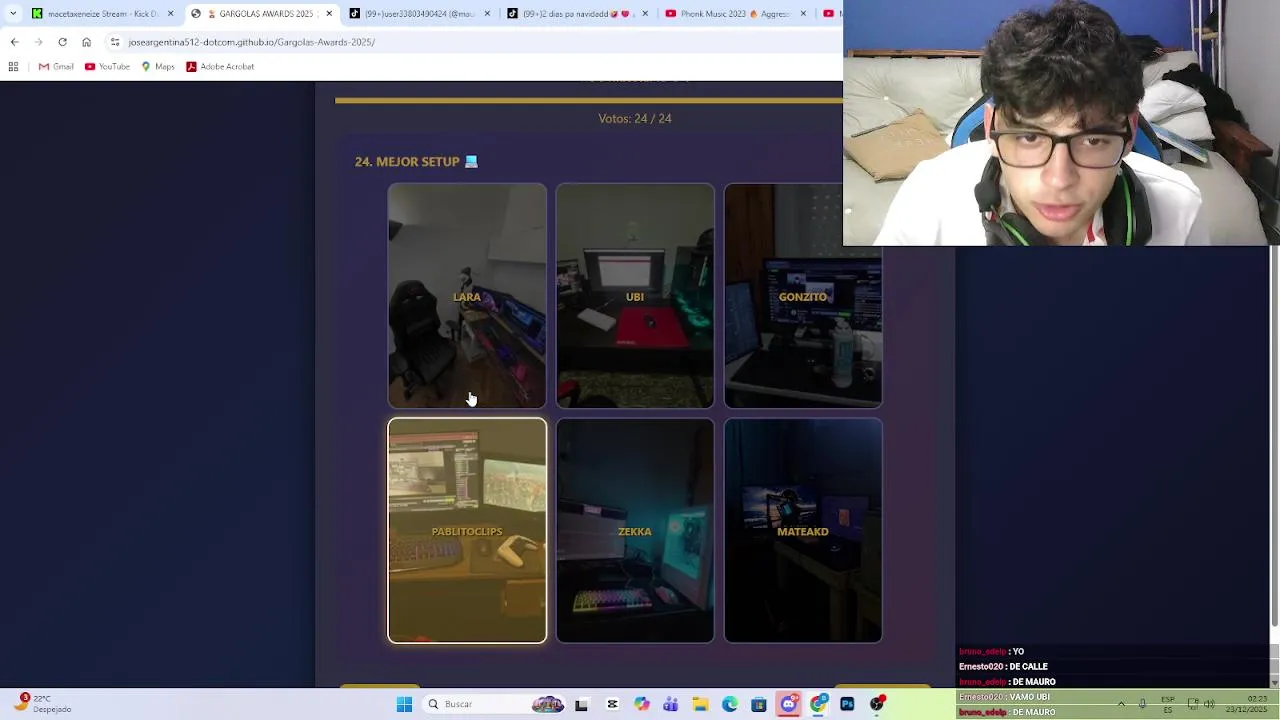Open the network status tray icon
The width and height of the screenshot is (1280, 720).
1193,704
